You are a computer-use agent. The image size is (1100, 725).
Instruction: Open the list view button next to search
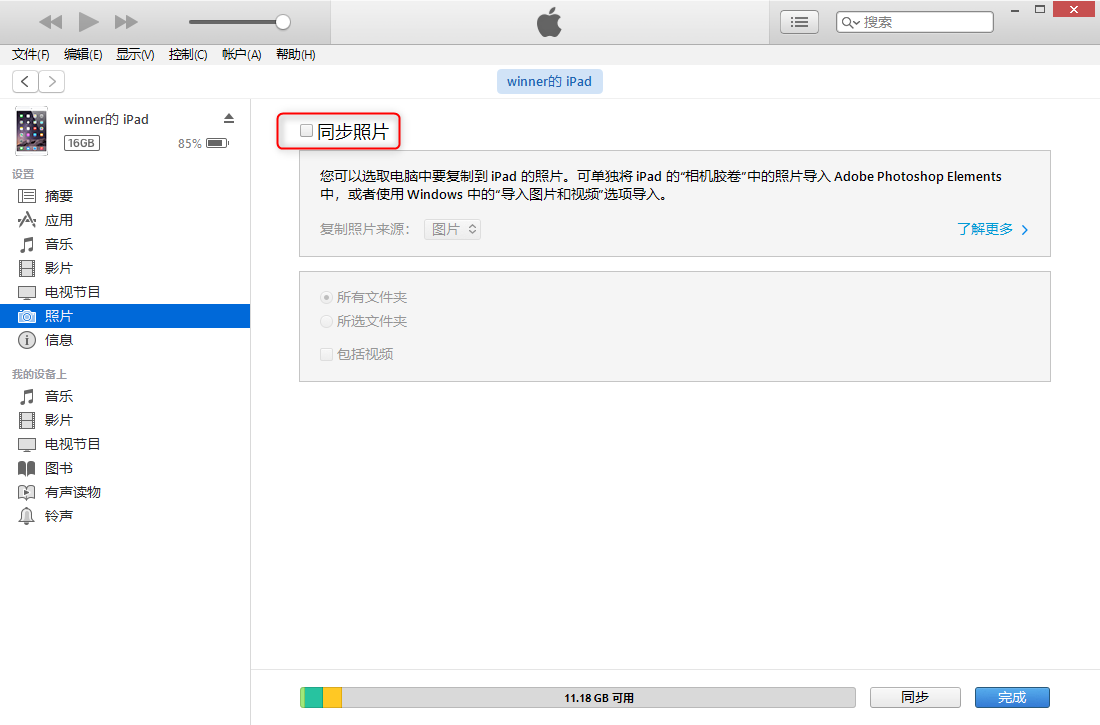pos(799,22)
